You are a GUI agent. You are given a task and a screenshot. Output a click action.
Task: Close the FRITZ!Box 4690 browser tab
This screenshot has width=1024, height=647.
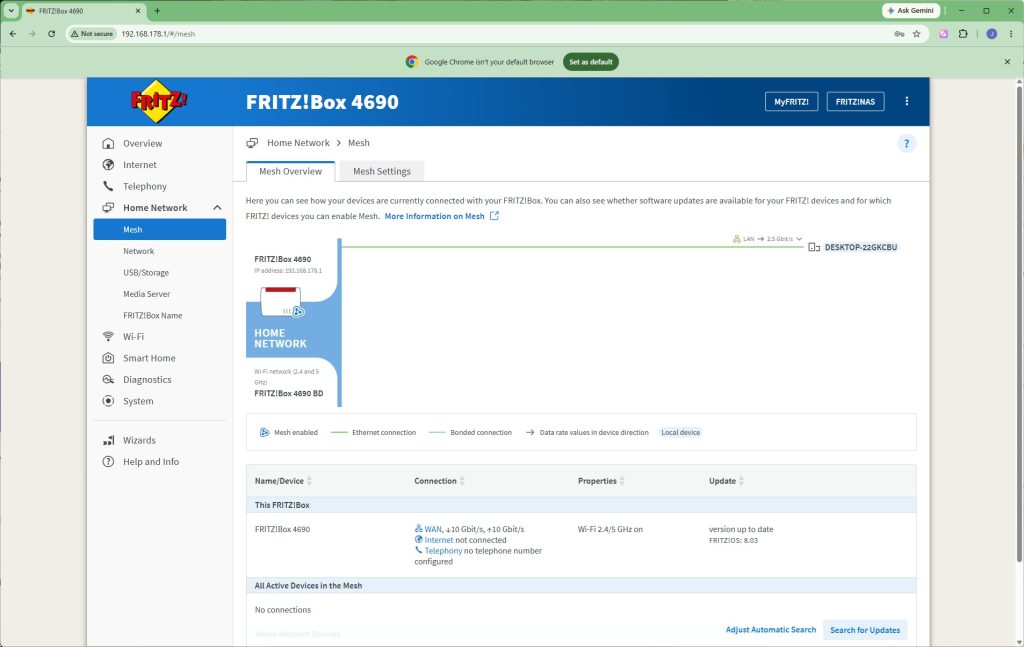pyautogui.click(x=138, y=10)
